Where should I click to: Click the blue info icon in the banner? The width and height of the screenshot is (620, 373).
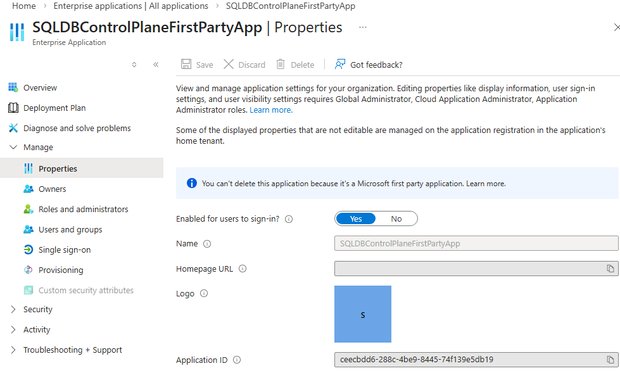pos(191,183)
